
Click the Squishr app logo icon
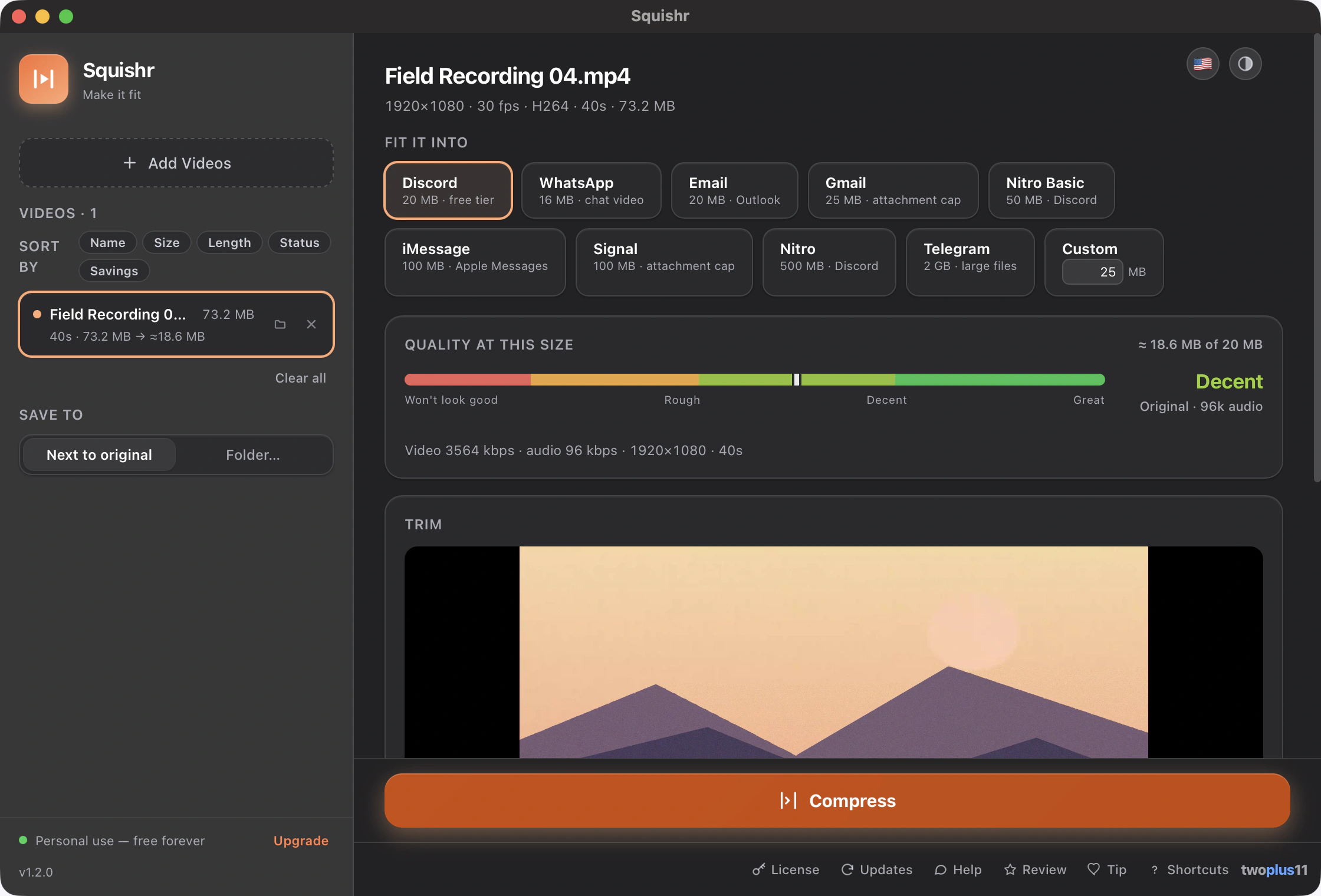pos(44,79)
